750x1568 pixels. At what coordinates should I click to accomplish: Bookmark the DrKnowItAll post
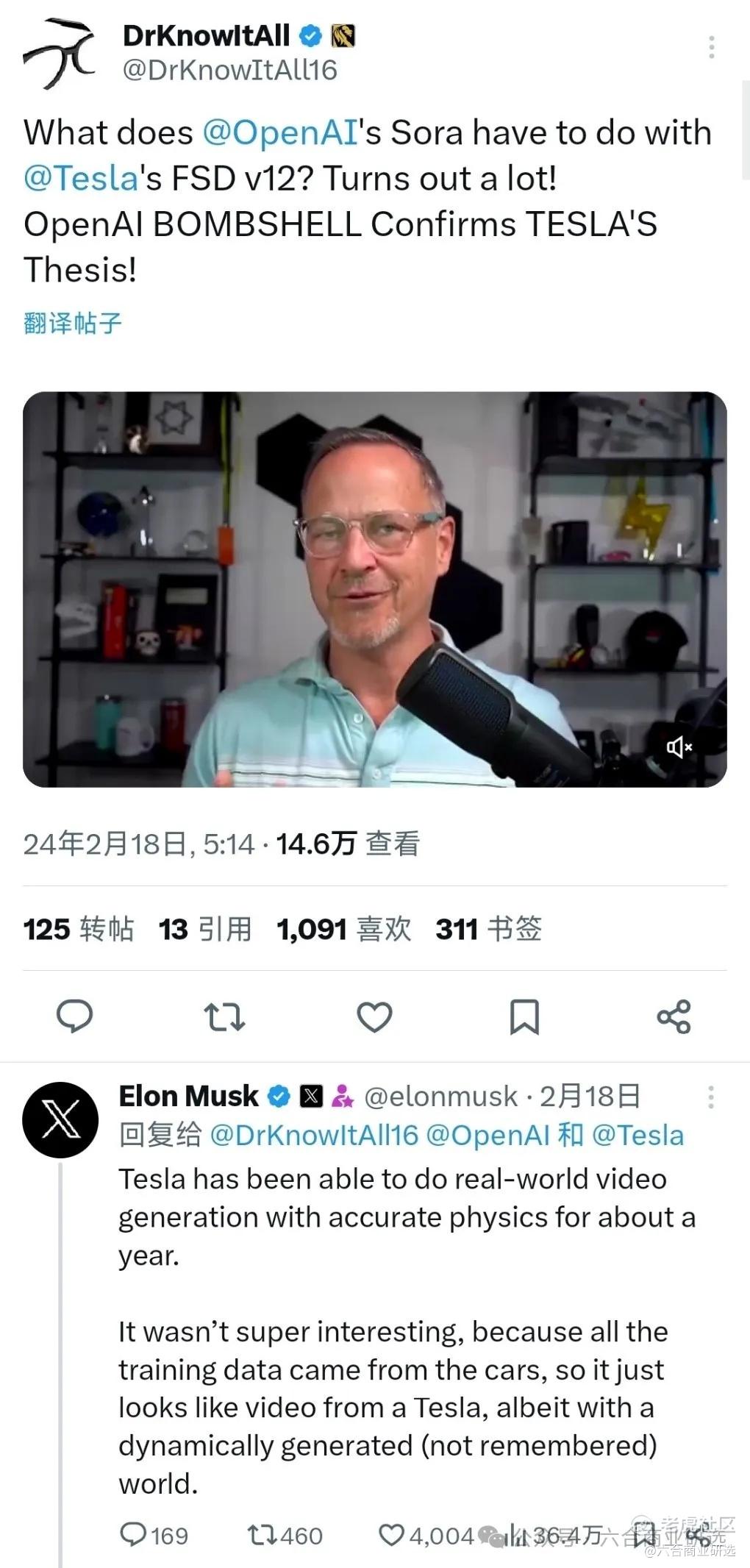(524, 1016)
